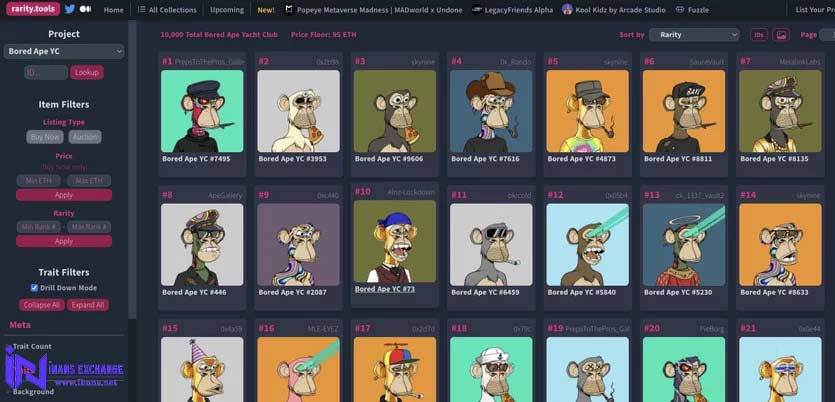Open the Bored Ape YC #5230 title link
The height and width of the screenshot is (402, 835).
678,292
